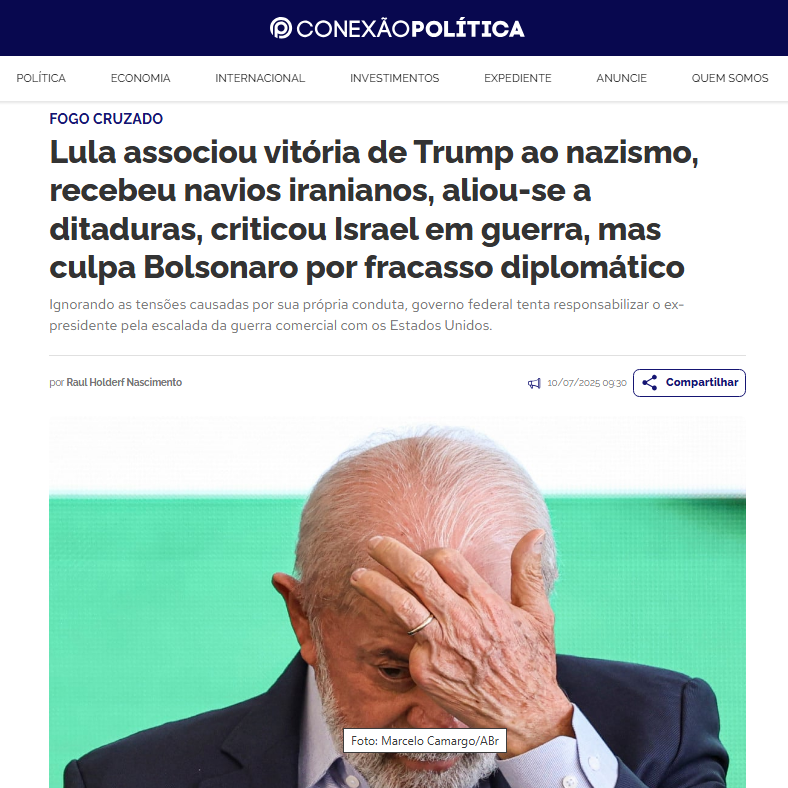The image size is (788, 788).
Task: Open the Expediente page
Action: pyautogui.click(x=518, y=78)
